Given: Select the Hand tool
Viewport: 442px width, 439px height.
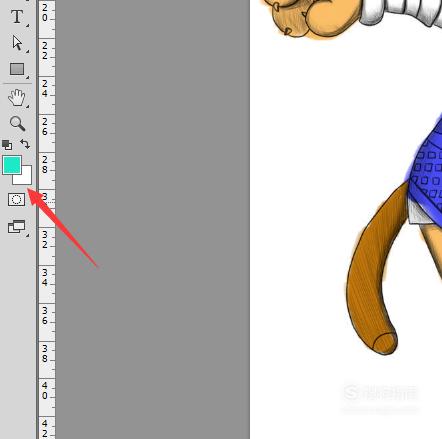Looking at the screenshot, I should [x=17, y=98].
